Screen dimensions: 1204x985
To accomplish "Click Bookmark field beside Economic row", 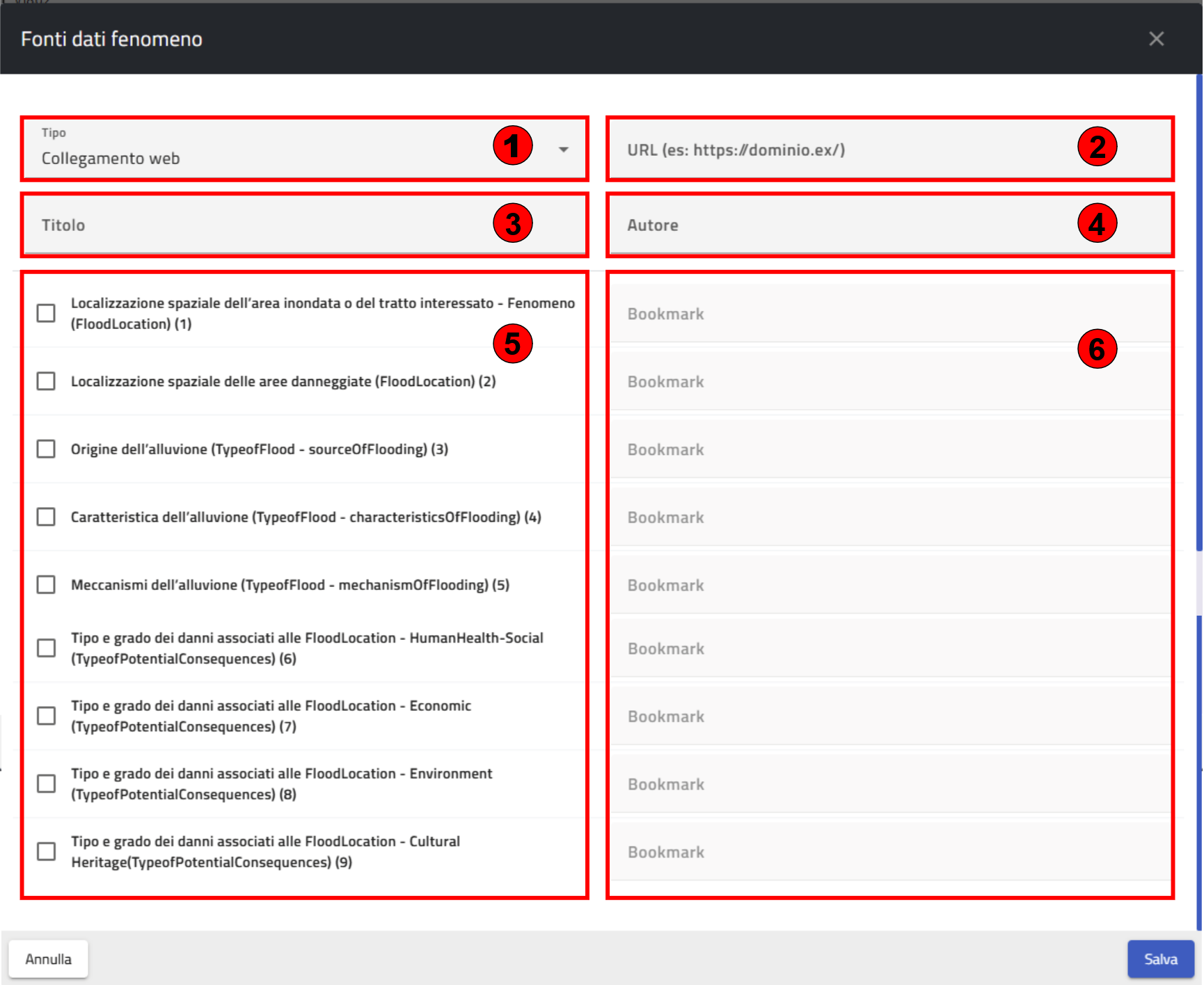I will click(x=889, y=716).
